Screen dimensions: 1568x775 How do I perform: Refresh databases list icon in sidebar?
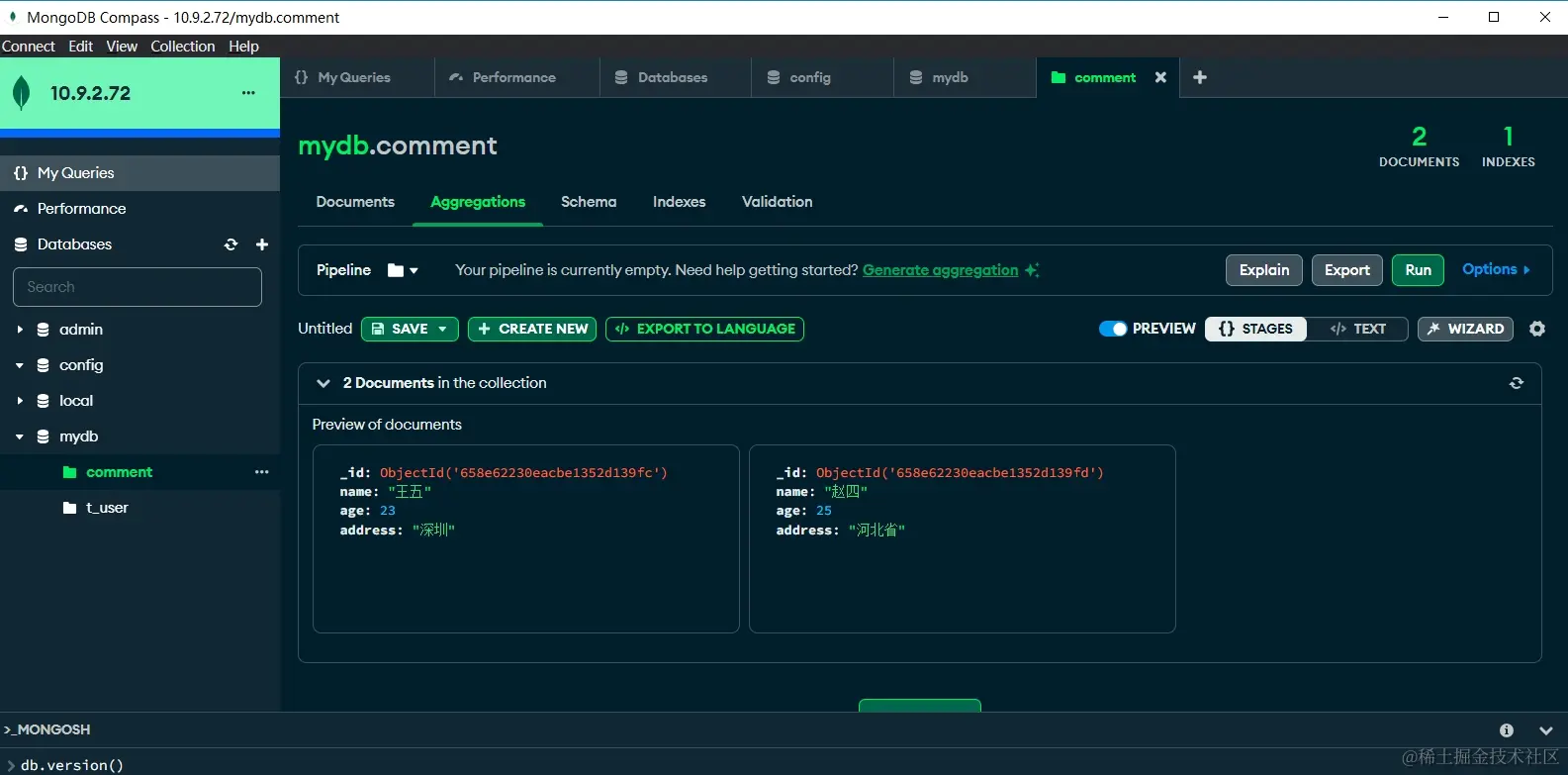coord(231,244)
